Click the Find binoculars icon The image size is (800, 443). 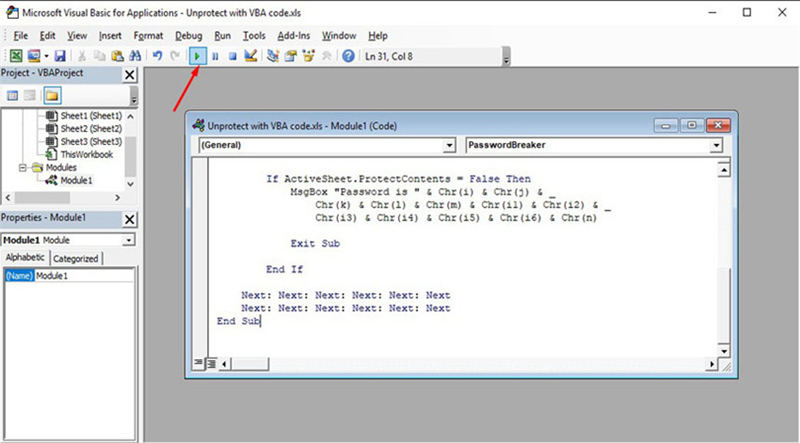[x=135, y=57]
